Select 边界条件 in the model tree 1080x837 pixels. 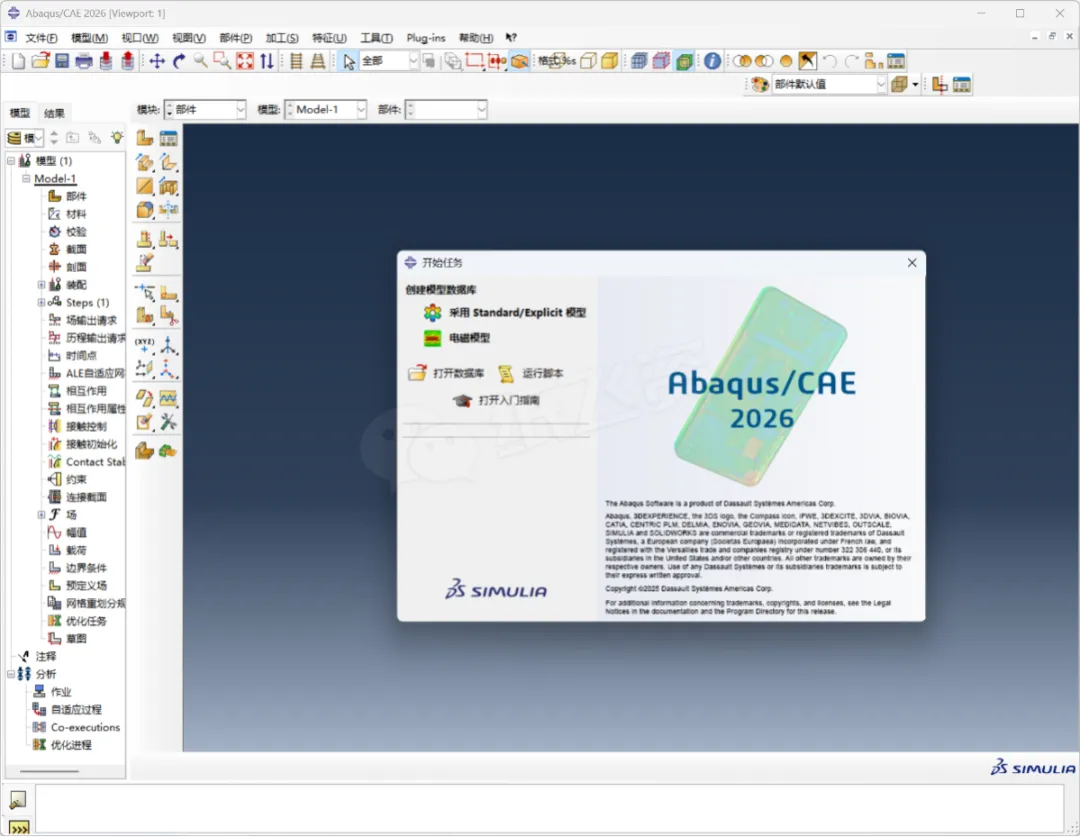point(78,568)
